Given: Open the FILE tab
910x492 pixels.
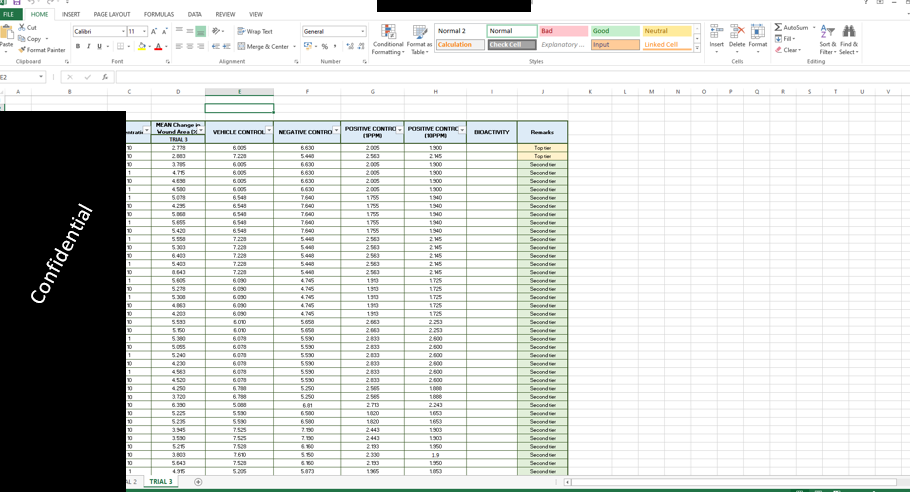Looking at the screenshot, I should tap(9, 14).
